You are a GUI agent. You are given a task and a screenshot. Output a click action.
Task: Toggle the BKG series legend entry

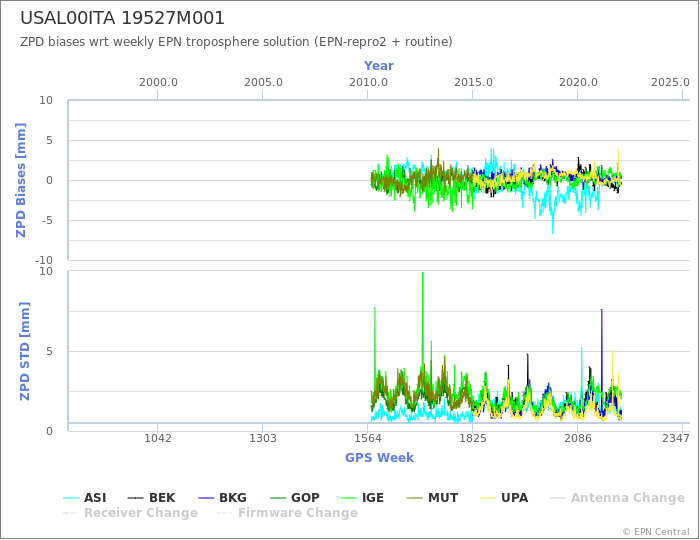tap(222, 498)
